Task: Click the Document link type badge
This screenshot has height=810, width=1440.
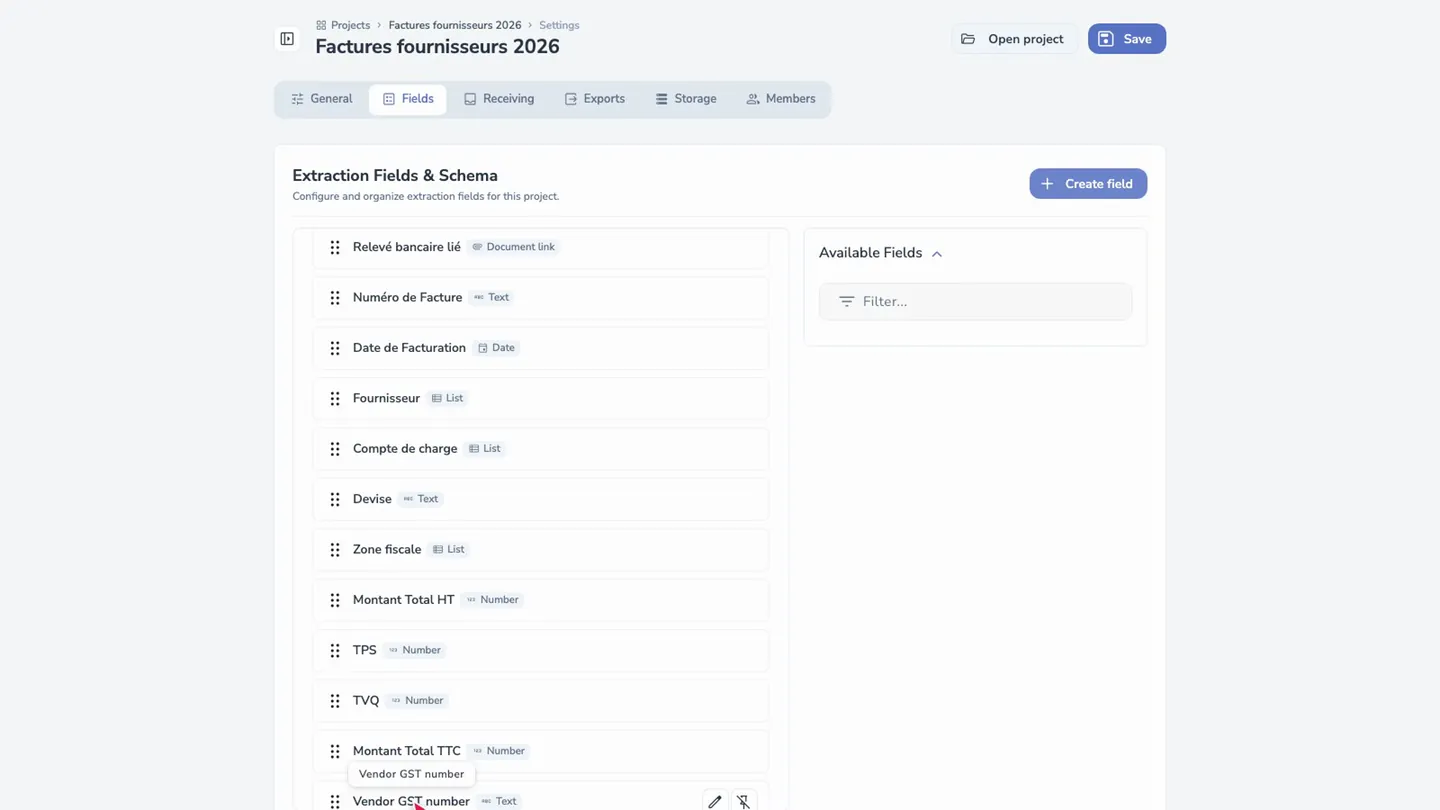Action: 514,247
